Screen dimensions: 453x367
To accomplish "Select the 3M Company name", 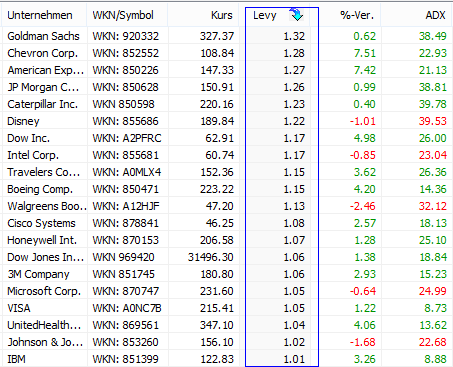I will 38,274.
